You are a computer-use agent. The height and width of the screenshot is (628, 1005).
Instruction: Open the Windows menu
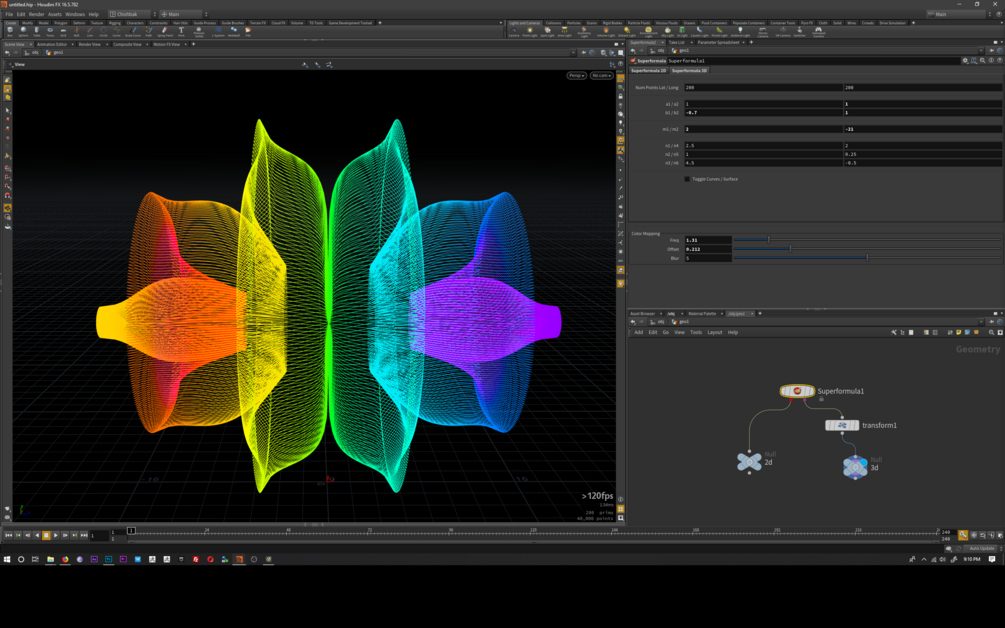point(75,14)
